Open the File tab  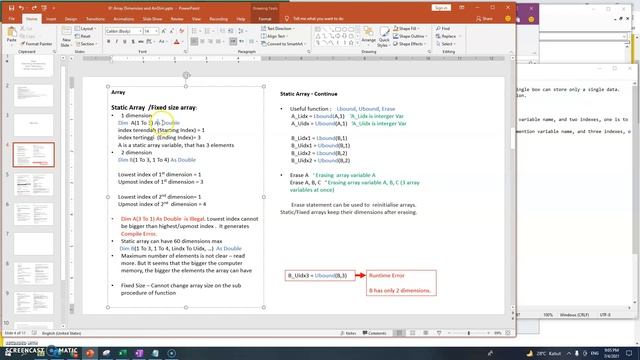point(11,19)
